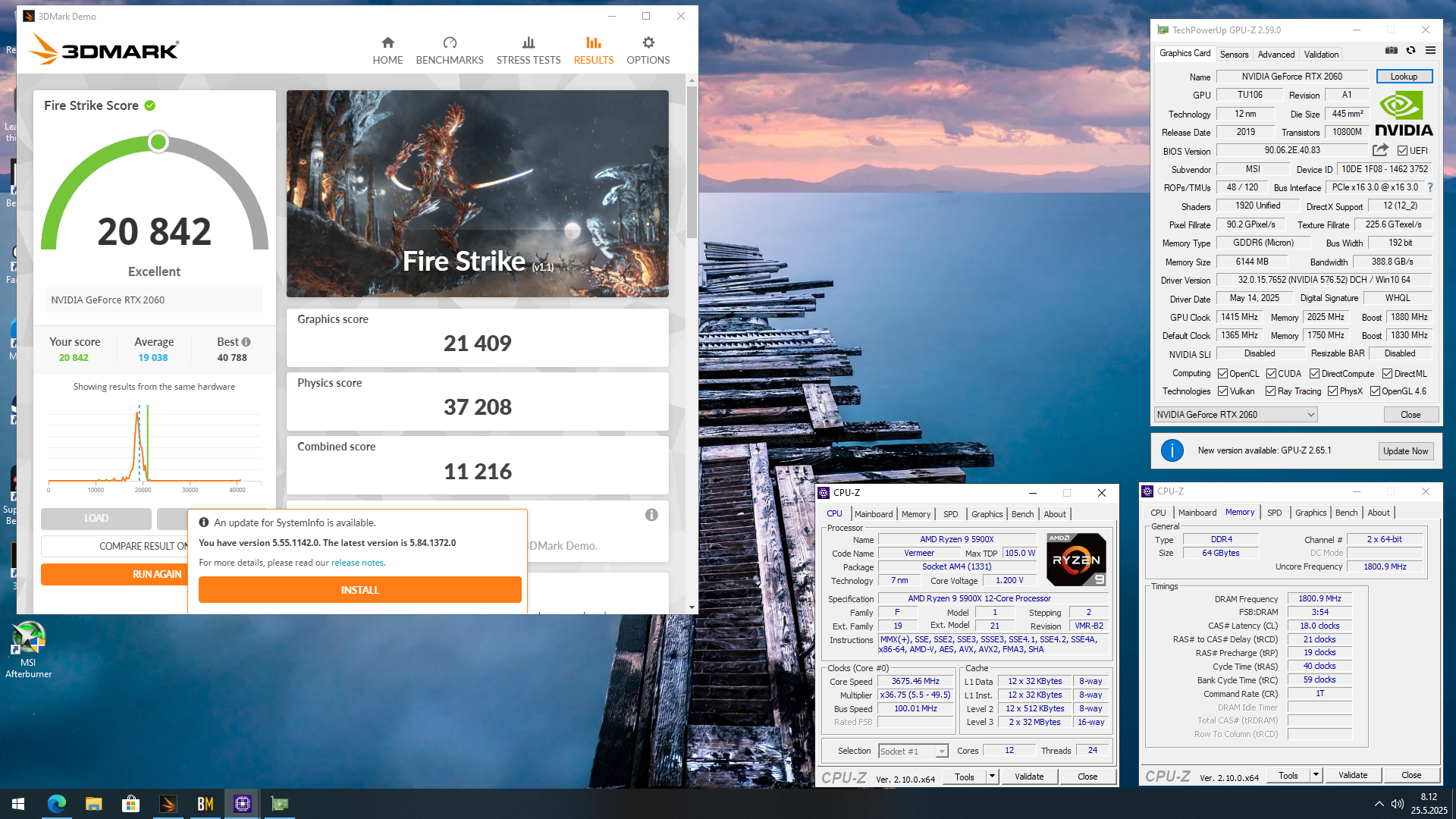The width and height of the screenshot is (1456, 819).
Task: Open MSI Afterburner desktop icon
Action: click(x=29, y=649)
